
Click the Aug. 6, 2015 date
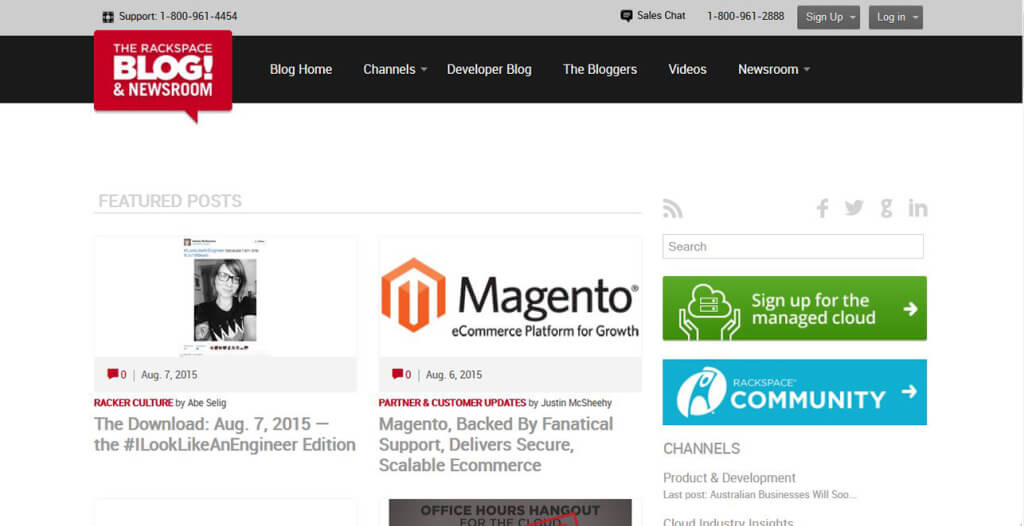point(454,375)
